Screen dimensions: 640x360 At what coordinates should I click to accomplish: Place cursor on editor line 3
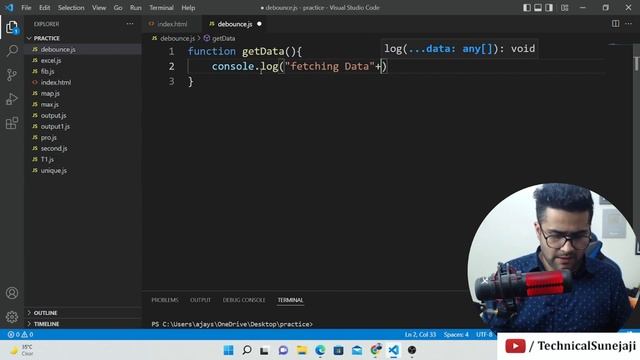(191, 82)
